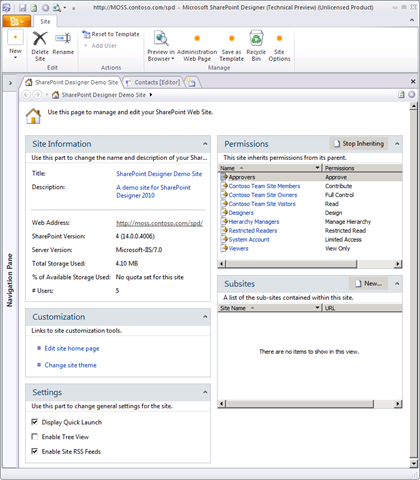Image resolution: width=420 pixels, height=480 pixels.
Task: Switch to SharePoint Designer Demo Site tab
Action: tap(72, 82)
